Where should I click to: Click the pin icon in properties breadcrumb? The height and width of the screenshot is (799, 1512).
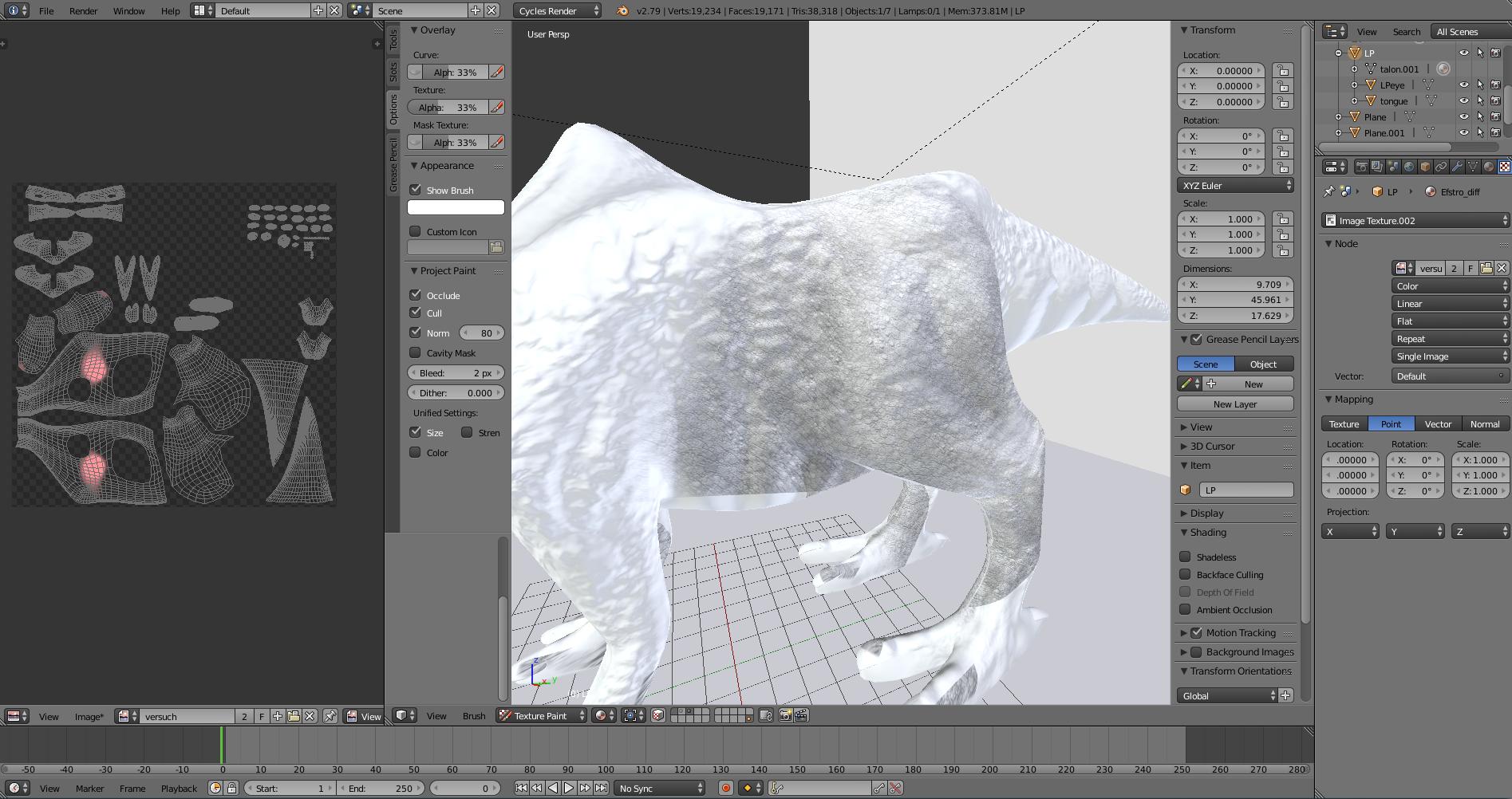pos(1328,191)
